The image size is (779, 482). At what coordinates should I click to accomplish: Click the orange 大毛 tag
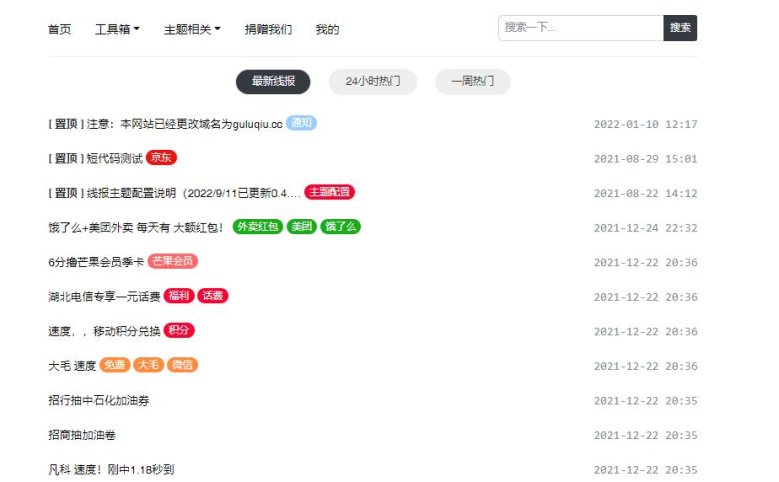[x=149, y=365]
